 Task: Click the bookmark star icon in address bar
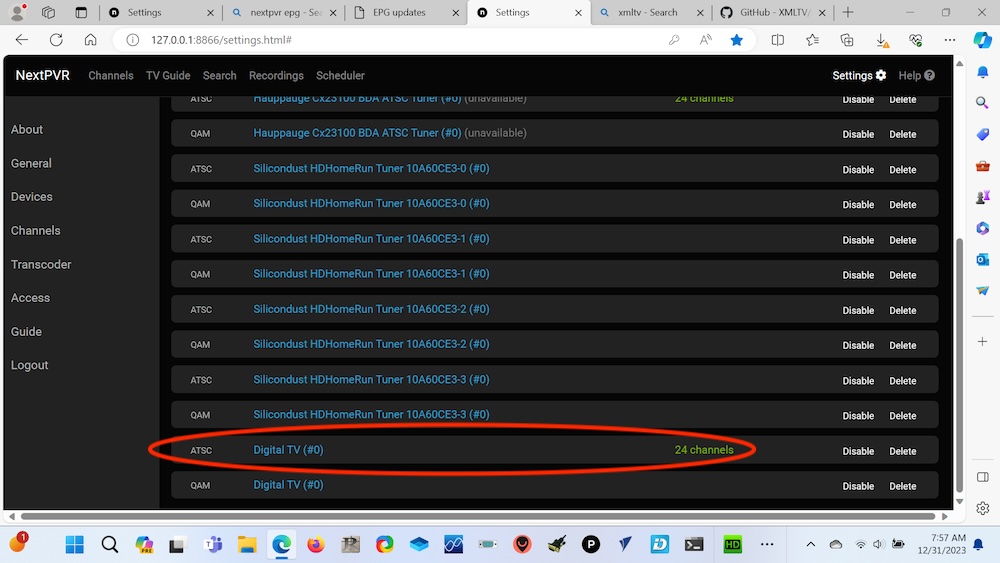click(x=736, y=40)
